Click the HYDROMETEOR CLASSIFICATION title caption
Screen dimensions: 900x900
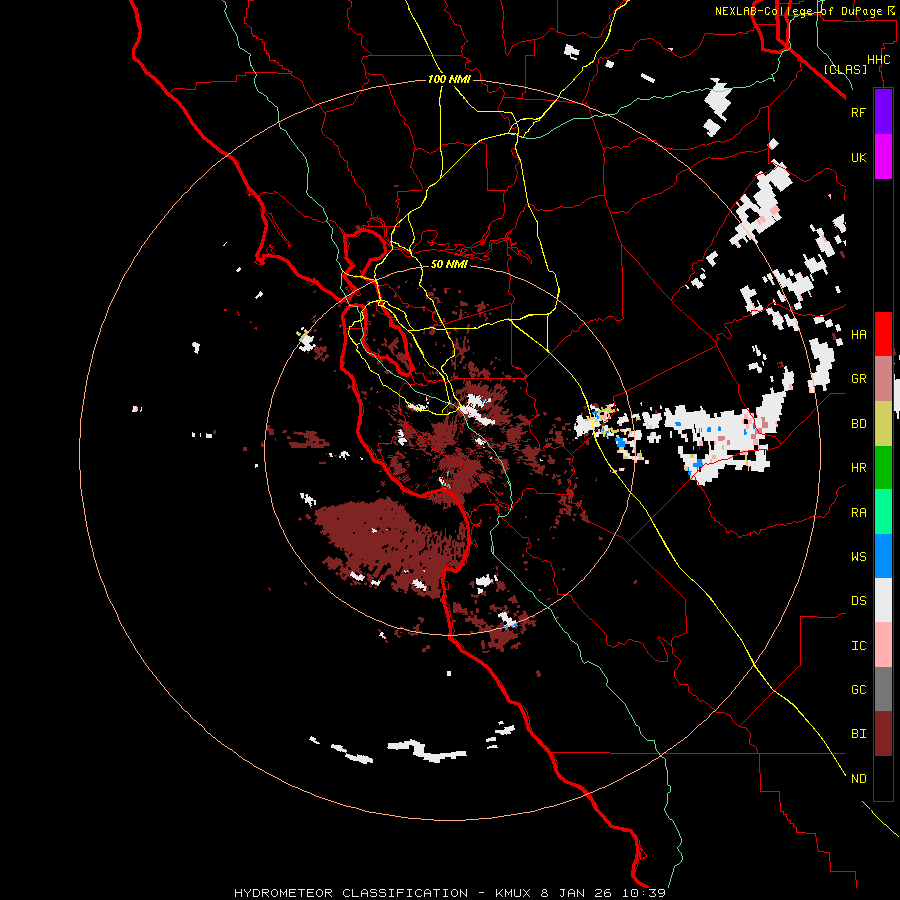[x=351, y=893]
